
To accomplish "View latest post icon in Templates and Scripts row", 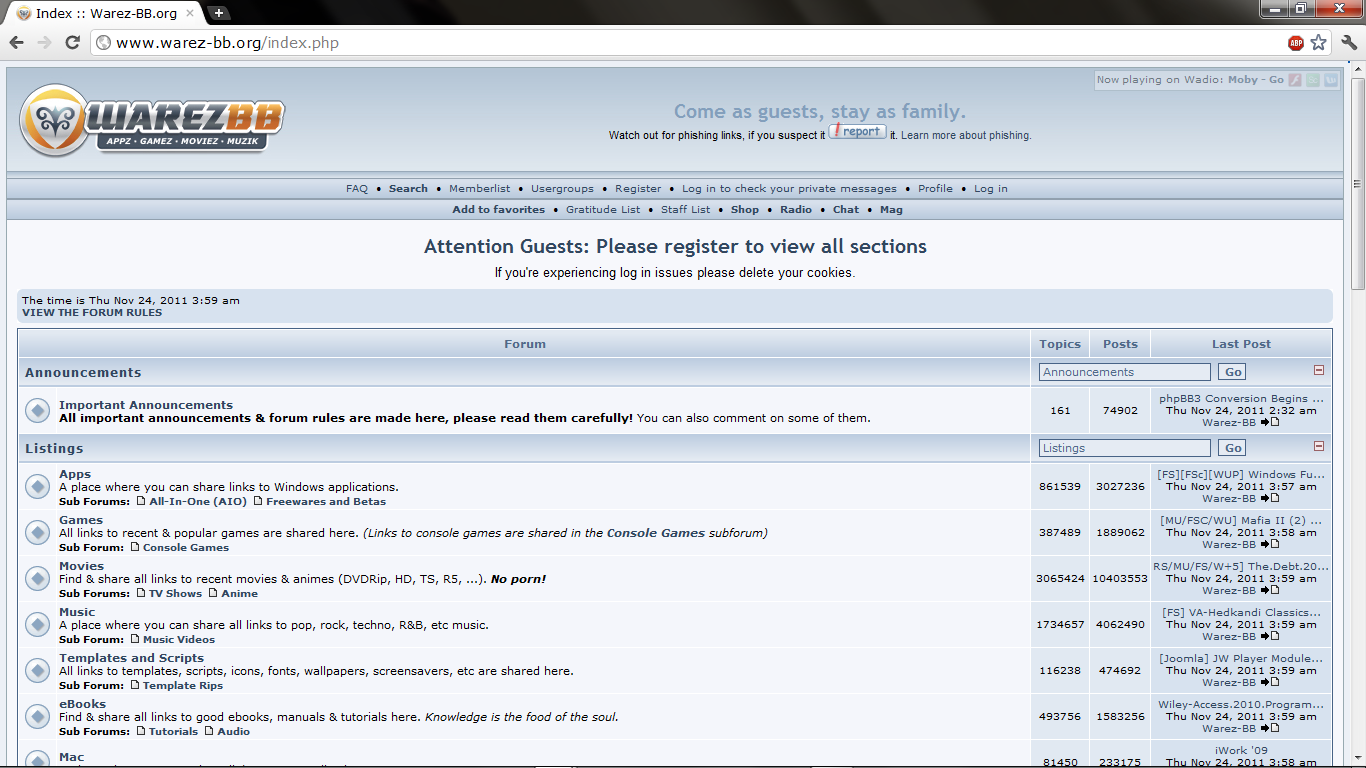I will click(1270, 683).
